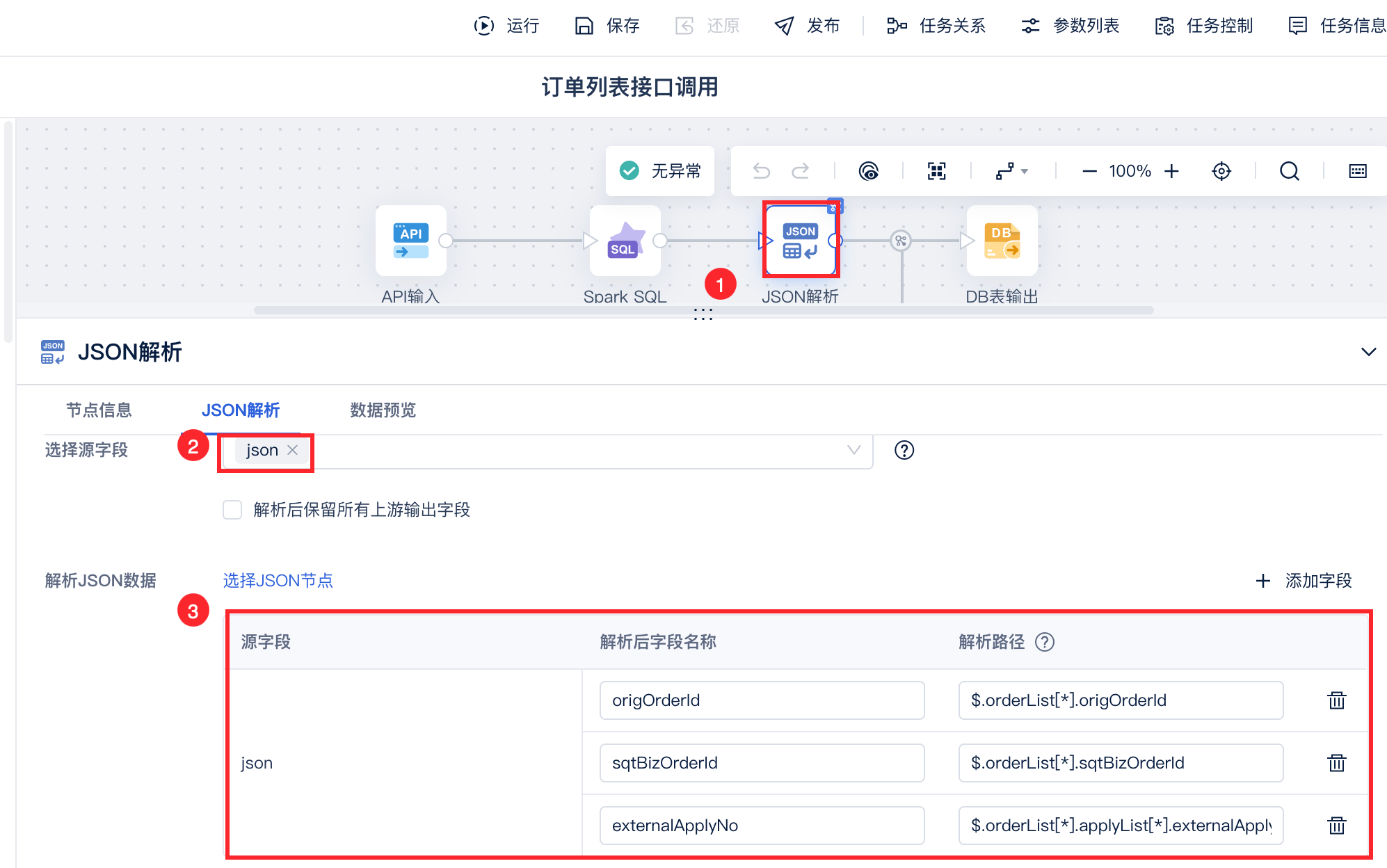Click help icon beside source field selector
This screenshot has width=1387, height=868.
(x=904, y=451)
